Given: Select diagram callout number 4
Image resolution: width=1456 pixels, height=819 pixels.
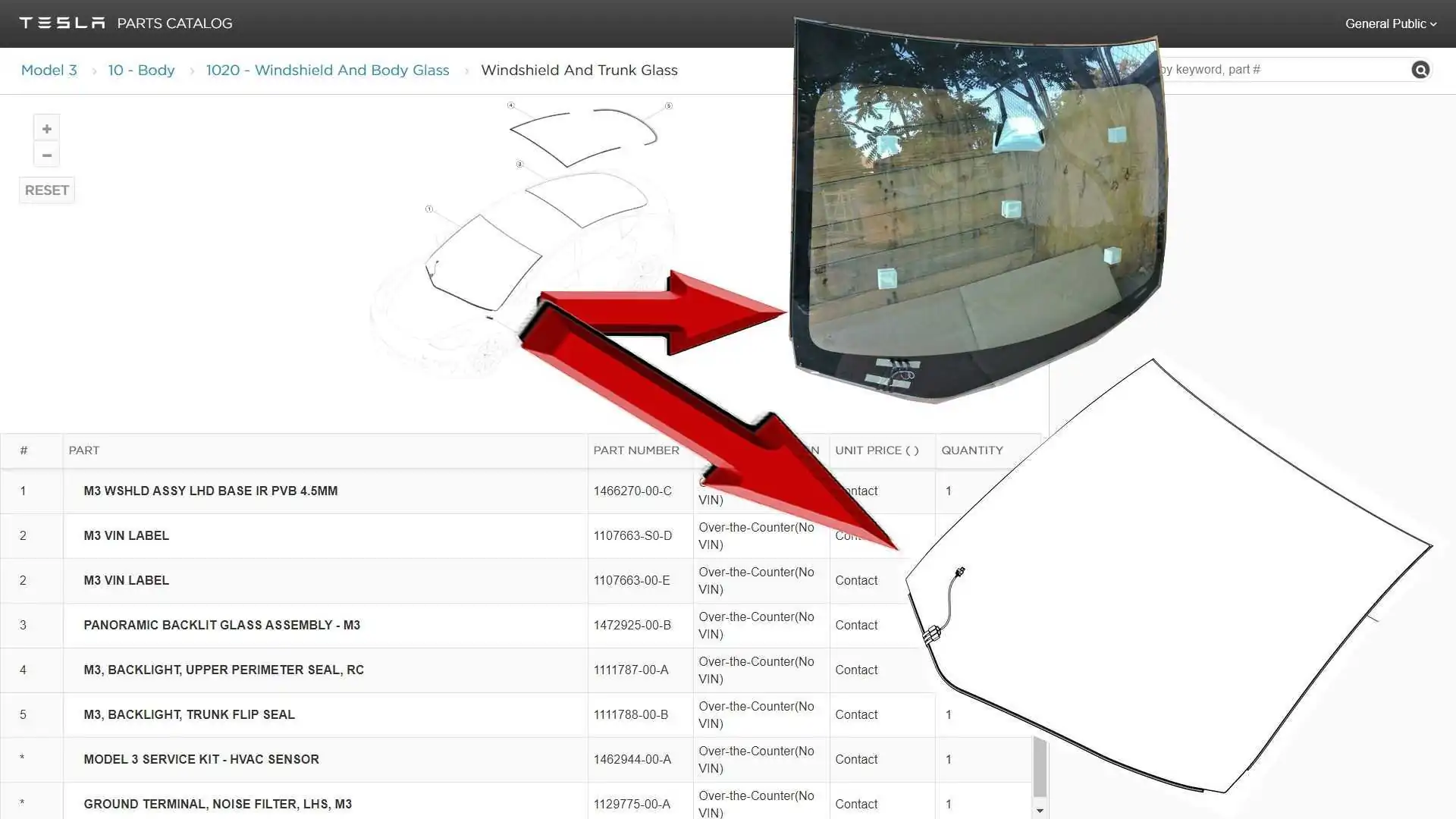Looking at the screenshot, I should [511, 105].
